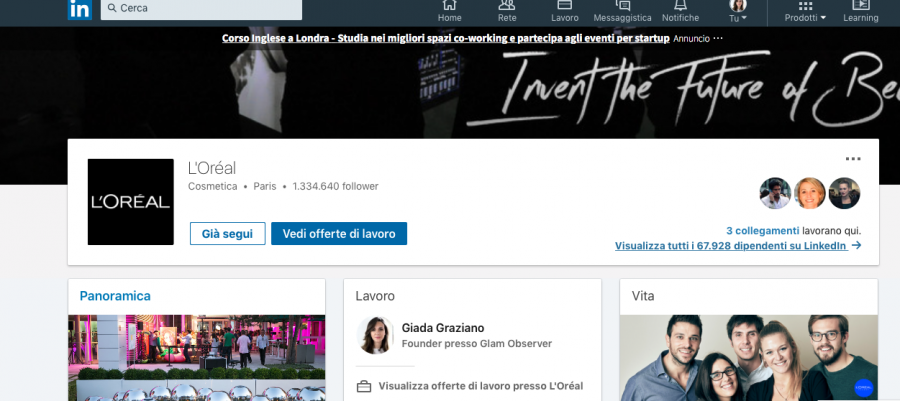Click the Vita card heading
The width and height of the screenshot is (900, 401).
coord(643,296)
